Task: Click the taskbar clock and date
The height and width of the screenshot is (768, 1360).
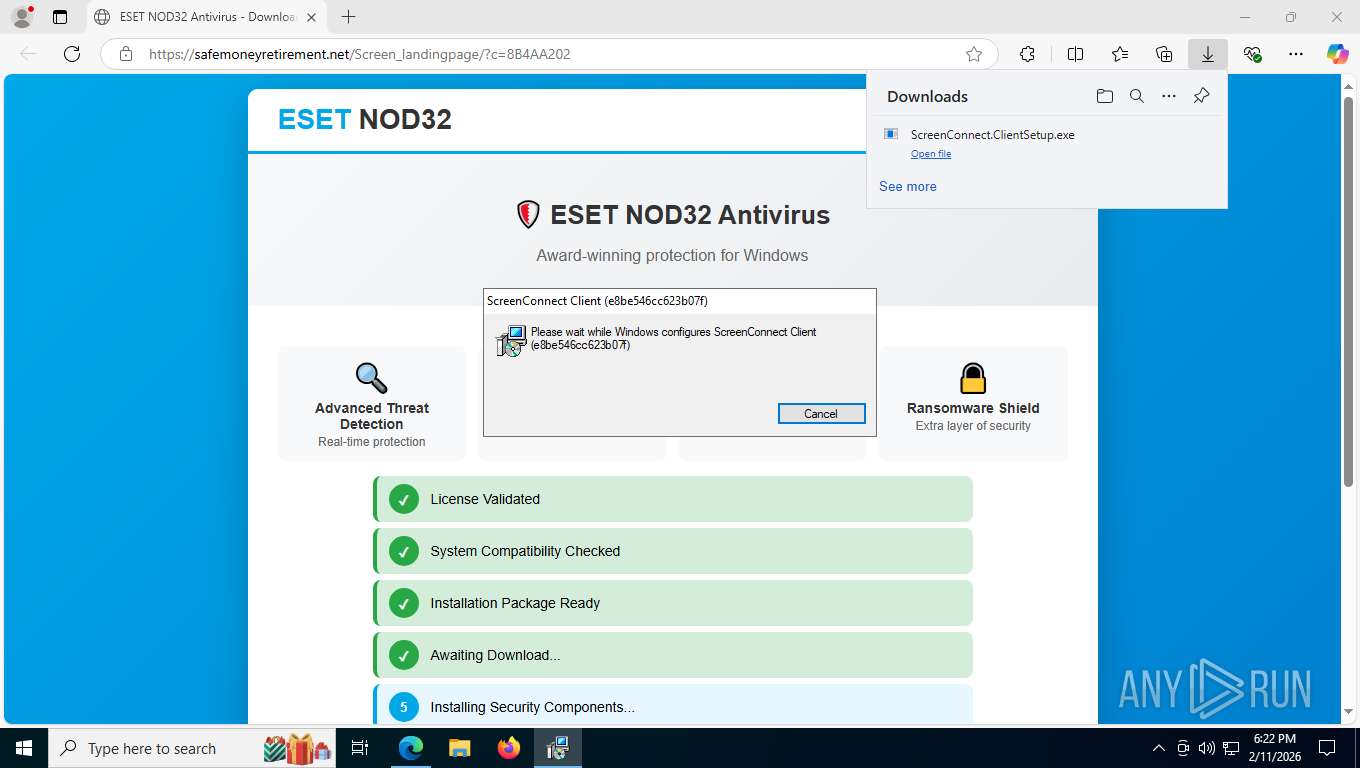Action: click(1274, 748)
